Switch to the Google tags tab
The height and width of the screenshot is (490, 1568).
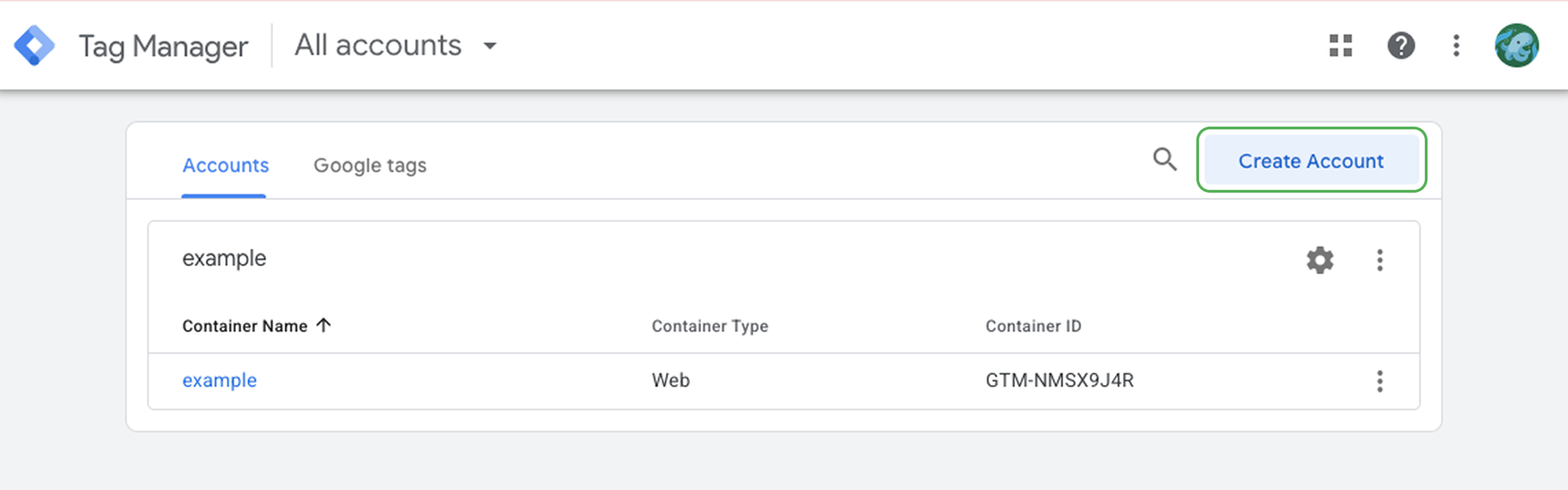370,166
